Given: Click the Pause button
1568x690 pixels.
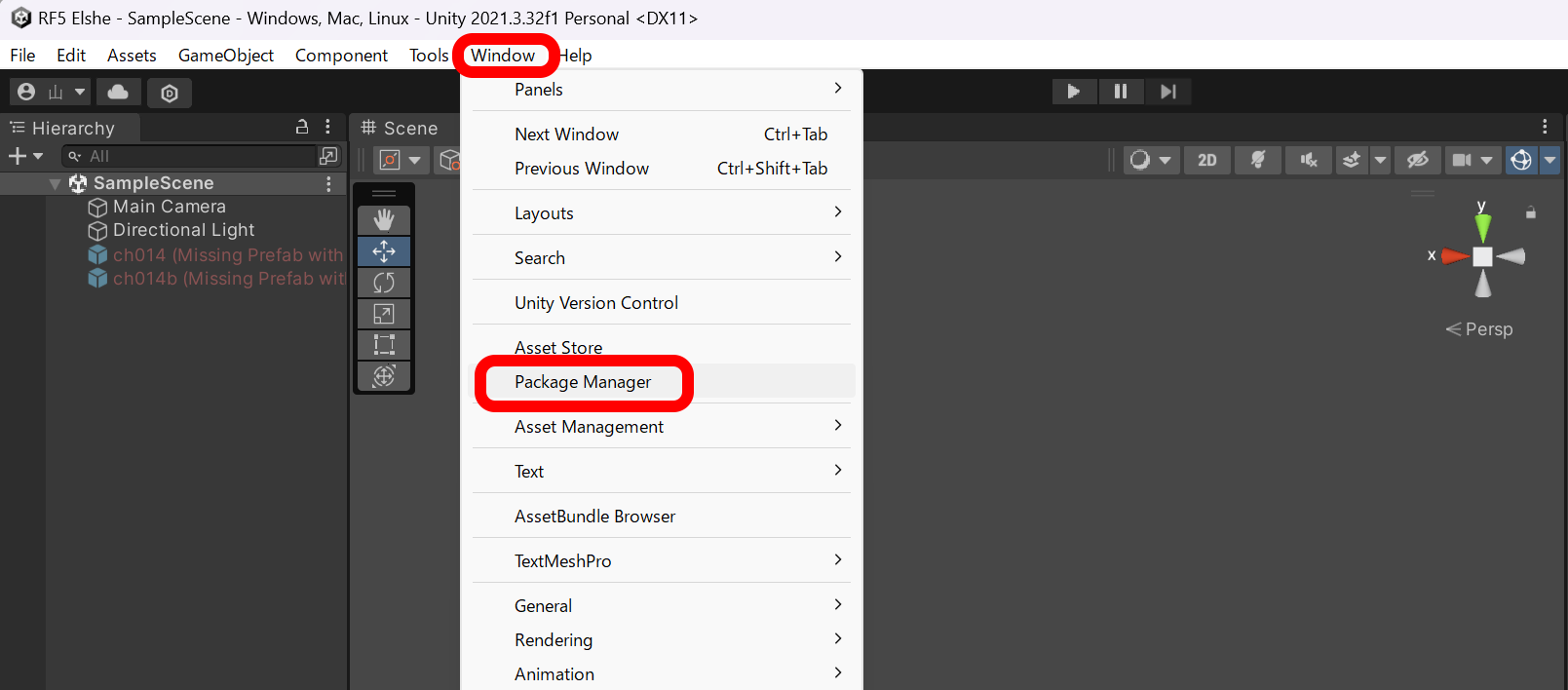Looking at the screenshot, I should (1121, 92).
